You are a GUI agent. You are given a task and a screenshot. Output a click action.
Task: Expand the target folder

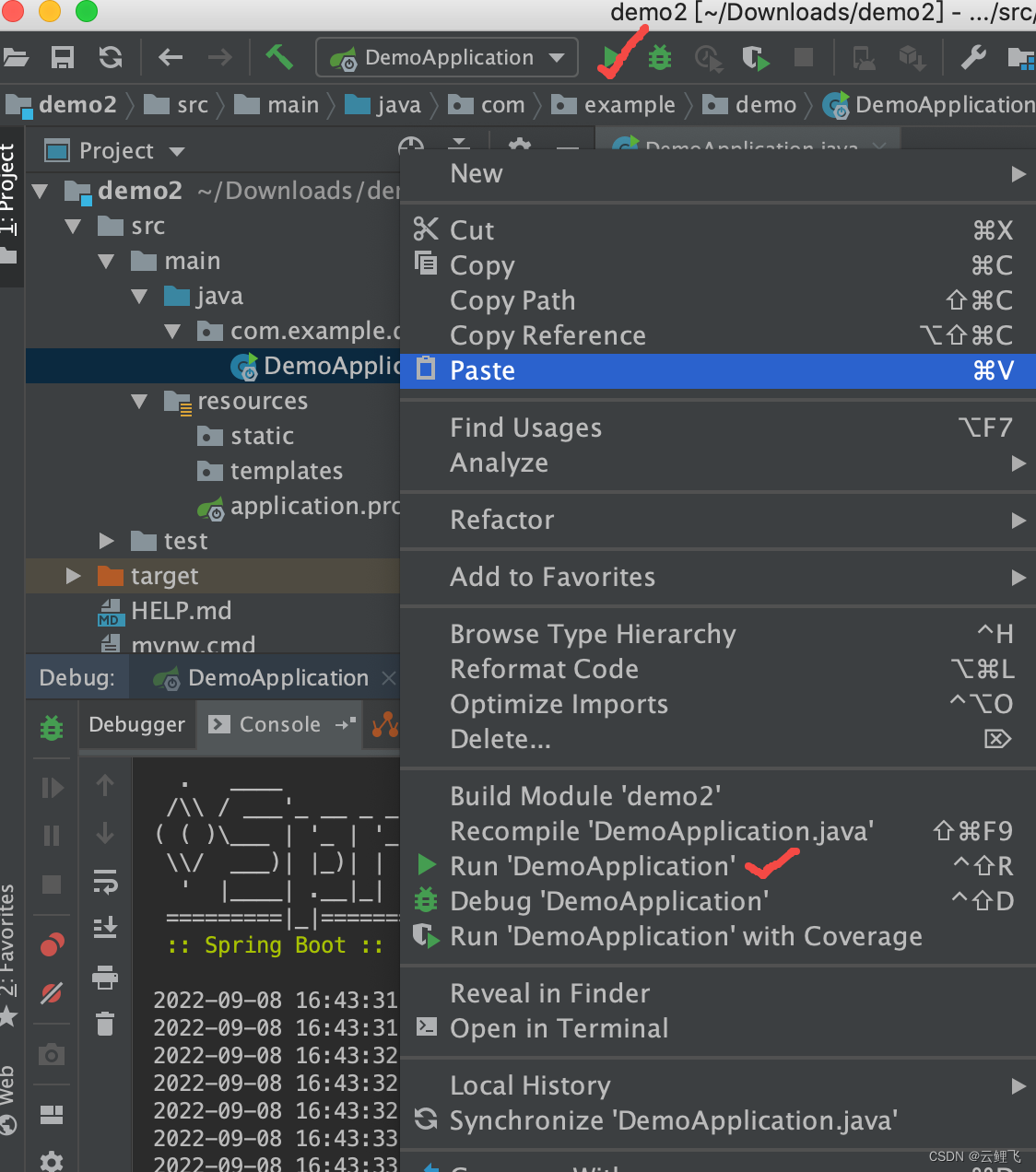[x=74, y=576]
